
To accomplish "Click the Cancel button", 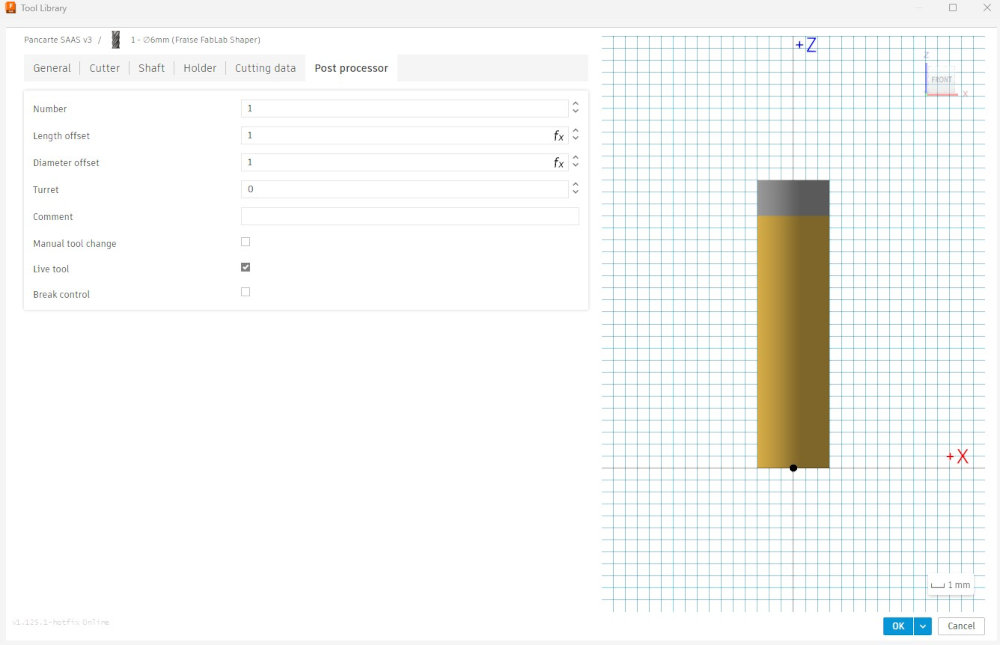I will 961,626.
